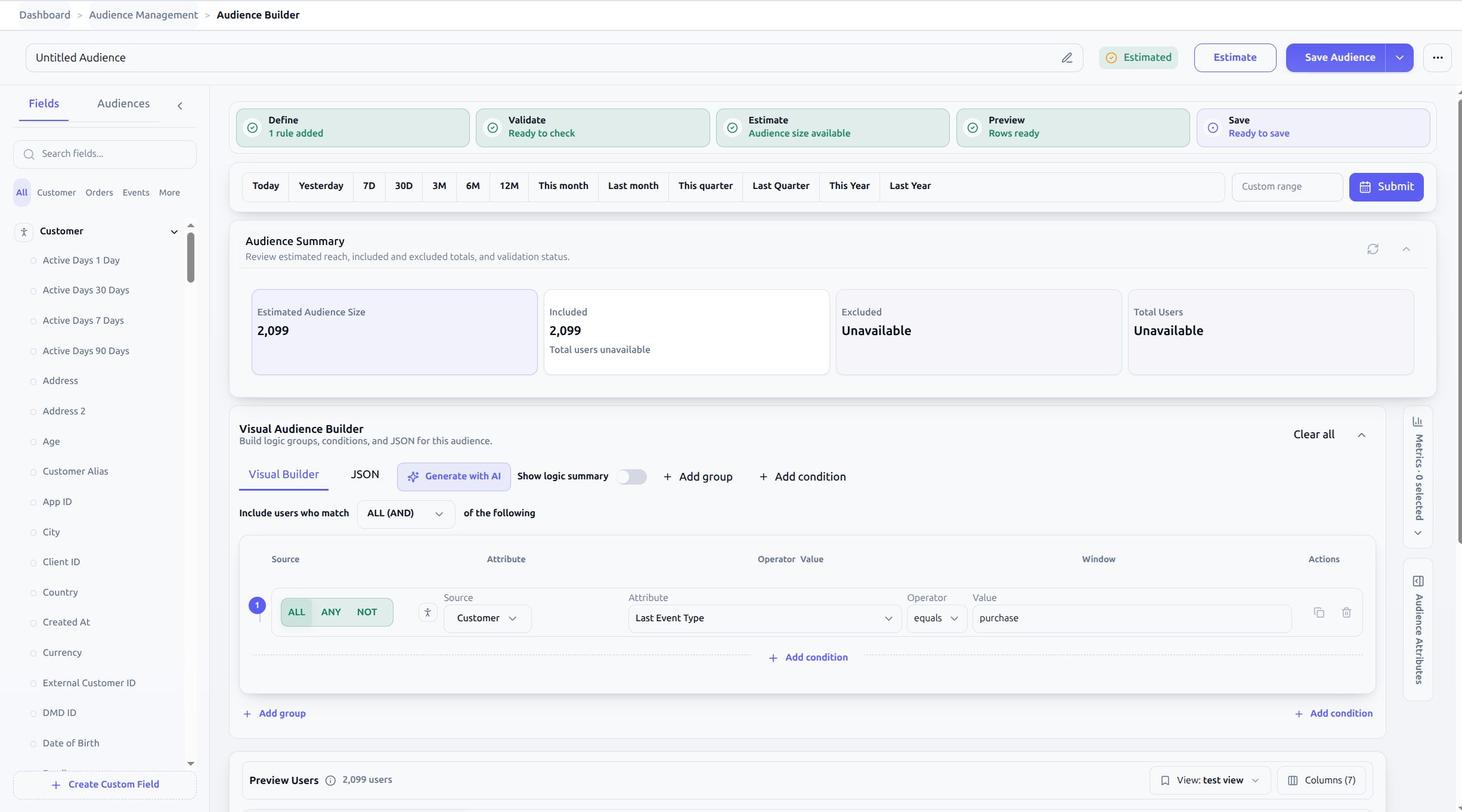The width and height of the screenshot is (1462, 812).
Task: Duplicate the Last Event Type condition
Action: click(1319, 612)
